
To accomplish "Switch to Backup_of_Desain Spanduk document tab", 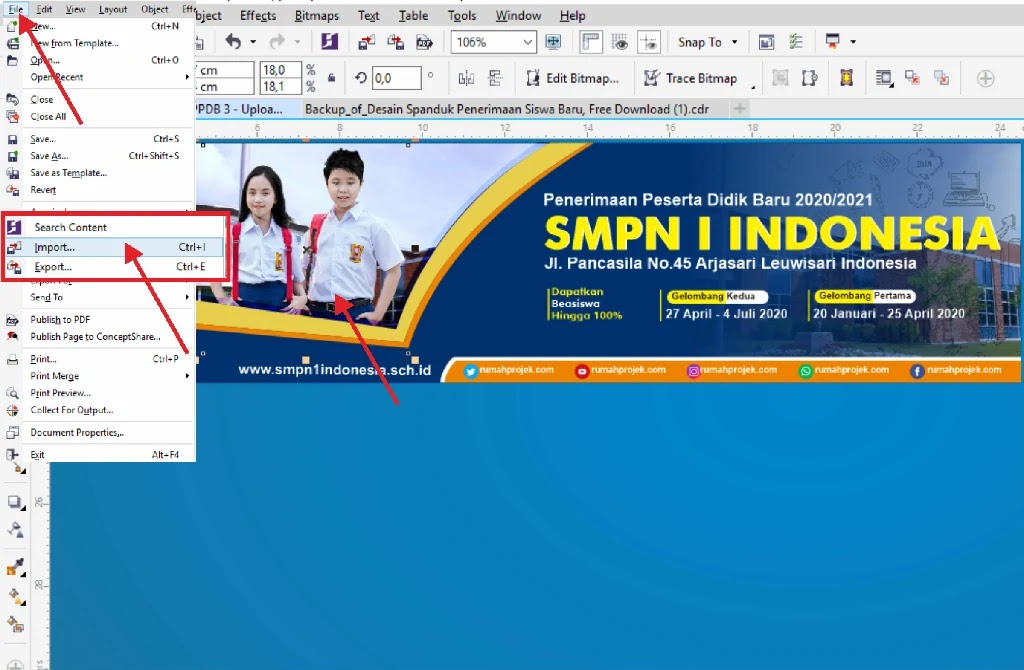I will 507,109.
